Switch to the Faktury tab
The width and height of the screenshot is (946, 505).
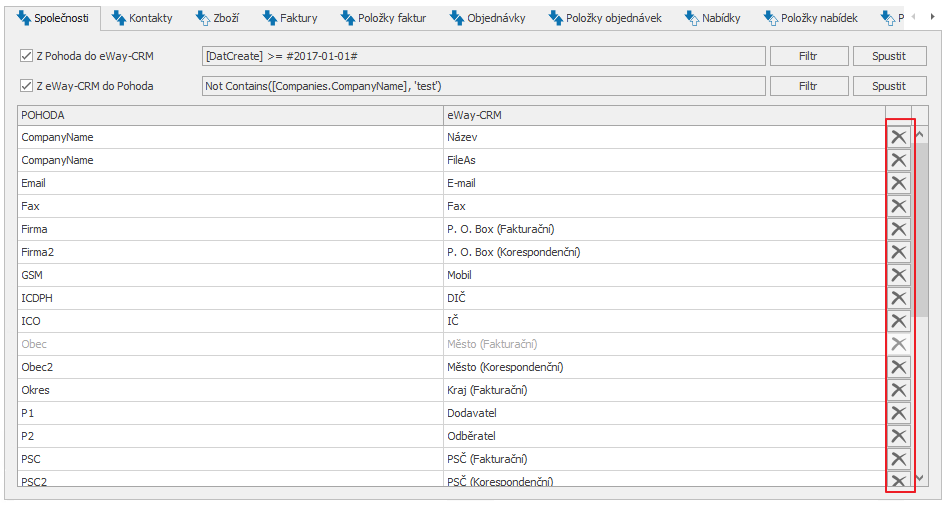pyautogui.click(x=290, y=18)
